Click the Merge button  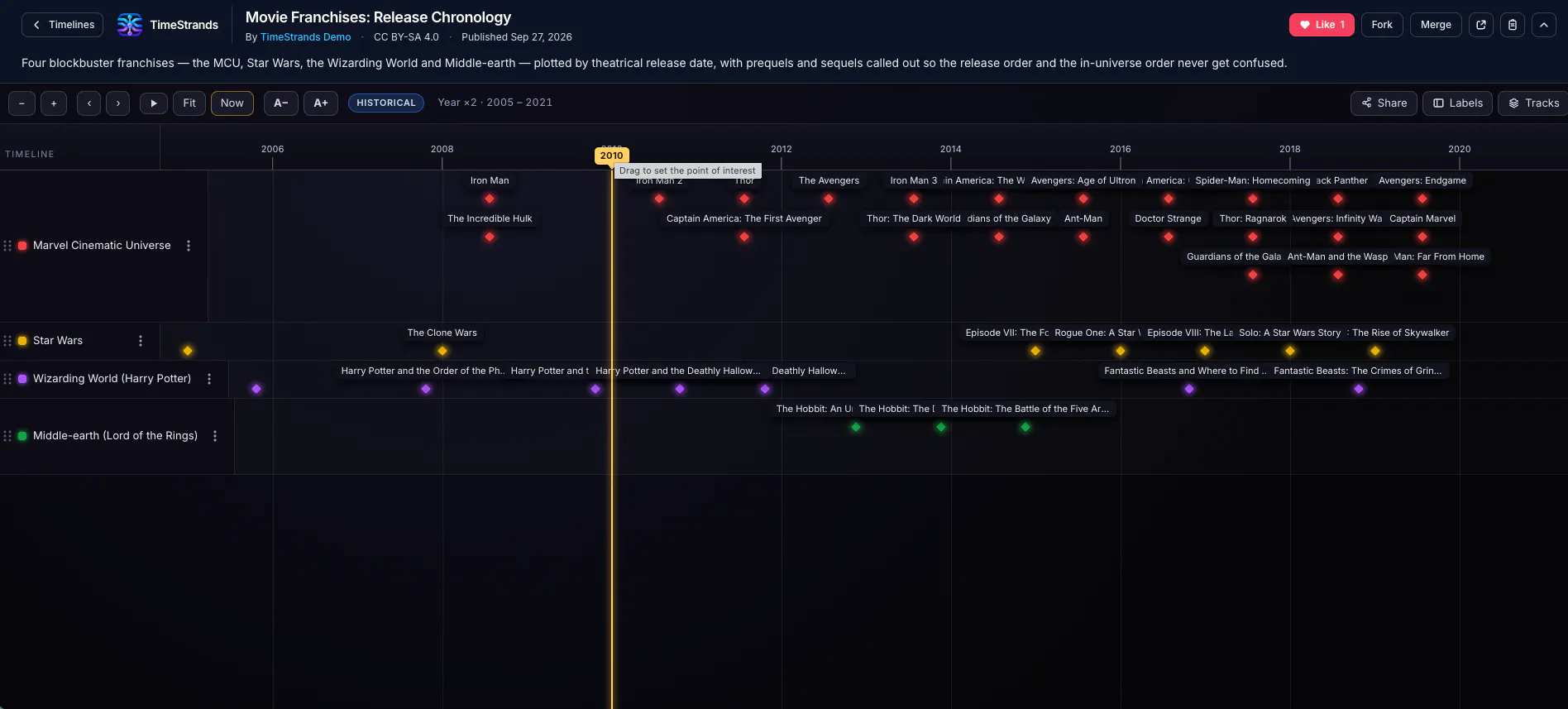(1436, 25)
